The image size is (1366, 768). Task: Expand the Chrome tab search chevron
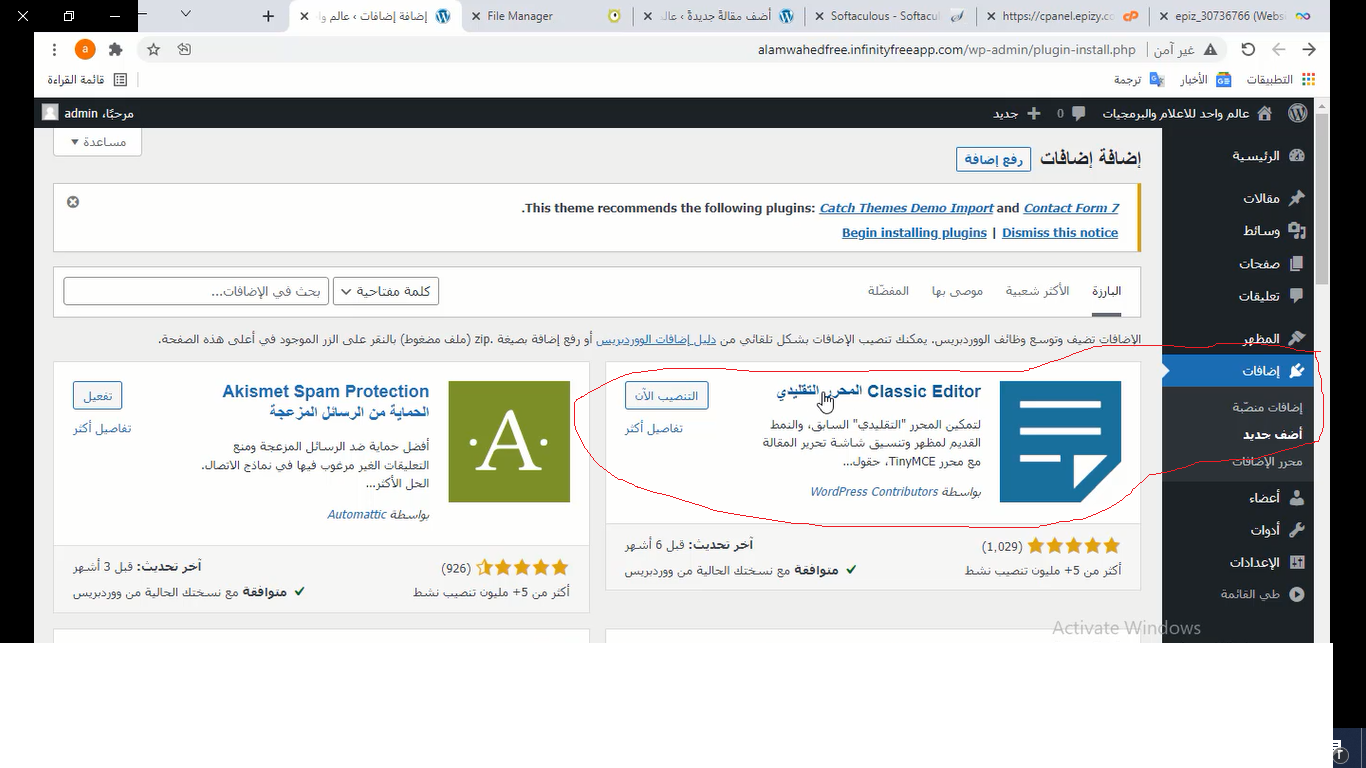186,14
